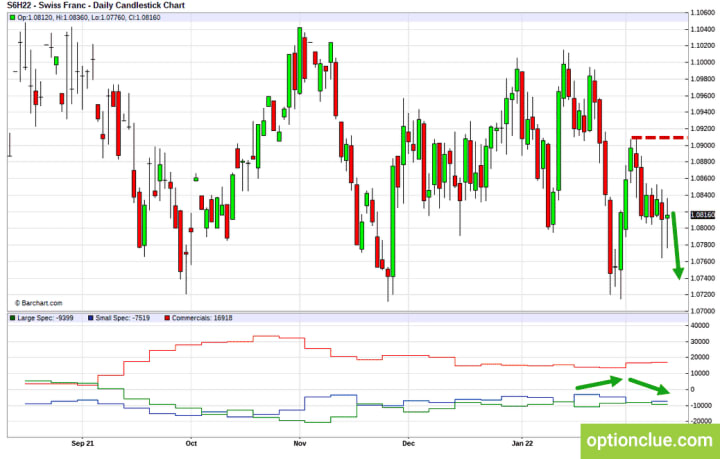This screenshot has height=459, width=720.
Task: Click the "Op:1.08120" open value in the header
Action: coord(35,17)
